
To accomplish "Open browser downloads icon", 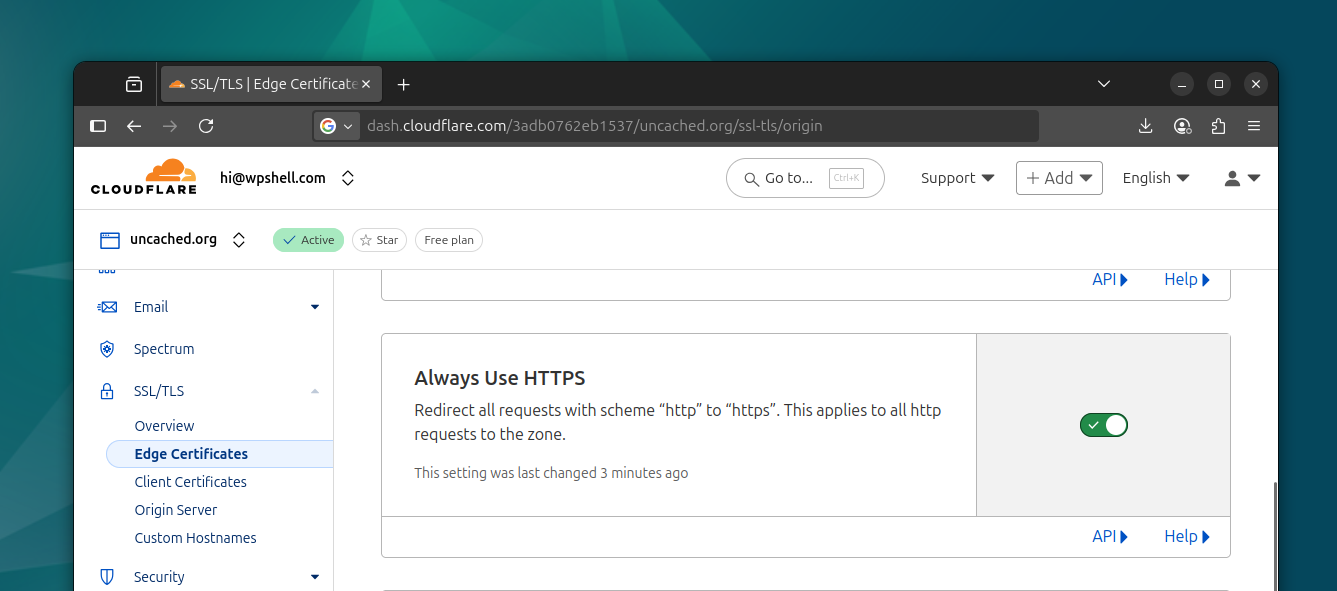I will tap(1146, 126).
